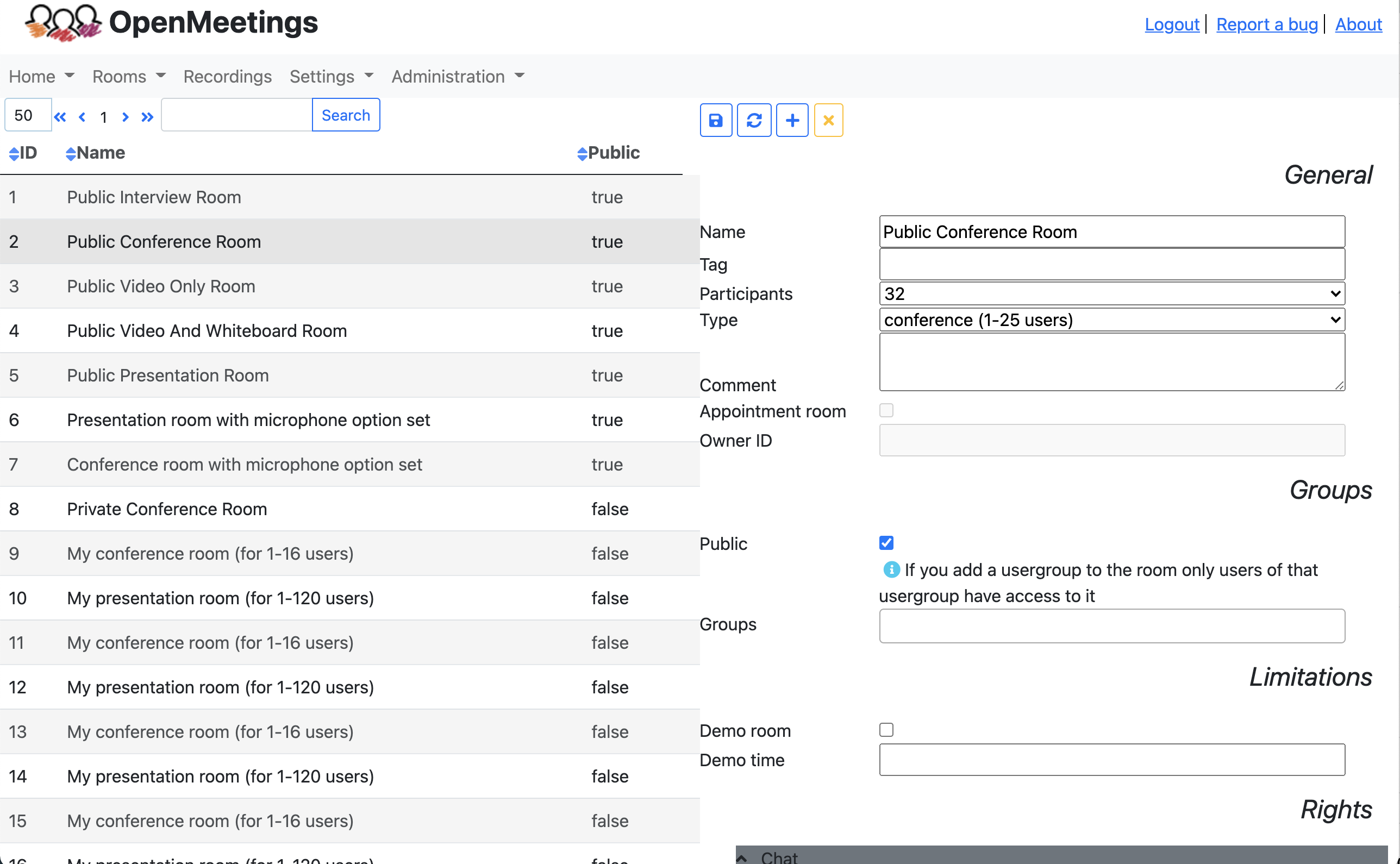The image size is (1400, 864).
Task: Toggle the Appointment room checkbox
Action: pyautogui.click(x=886, y=410)
